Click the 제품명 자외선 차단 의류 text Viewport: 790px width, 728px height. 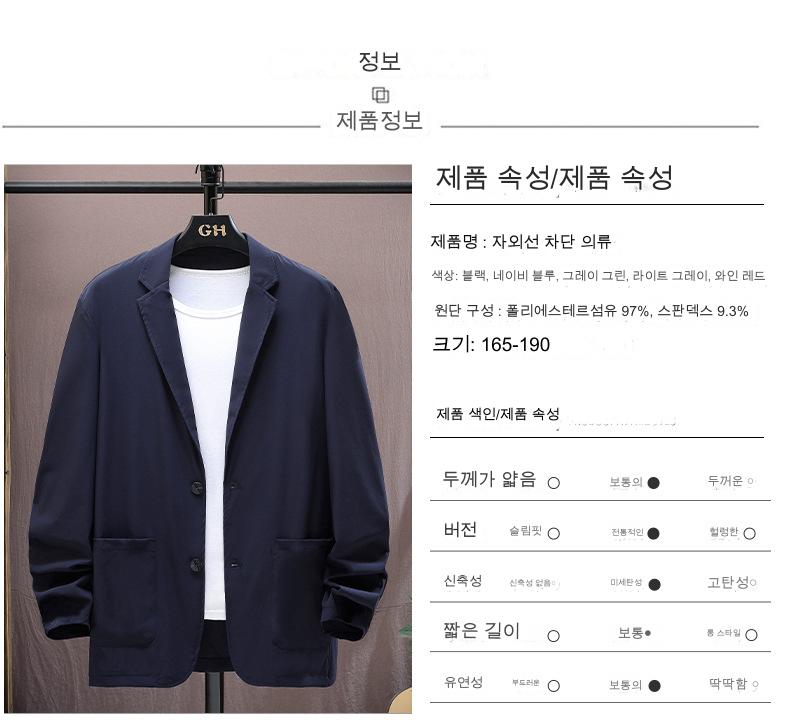coord(521,242)
